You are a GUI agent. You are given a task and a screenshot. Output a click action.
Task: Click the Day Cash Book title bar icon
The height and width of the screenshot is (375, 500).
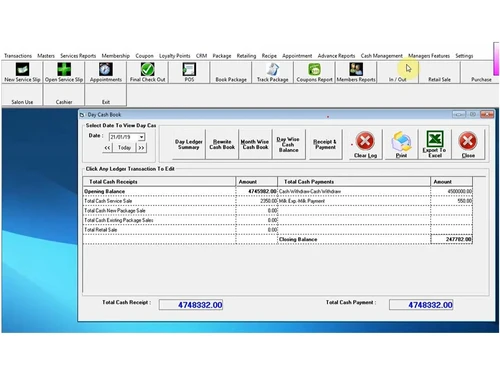pyautogui.click(x=82, y=115)
